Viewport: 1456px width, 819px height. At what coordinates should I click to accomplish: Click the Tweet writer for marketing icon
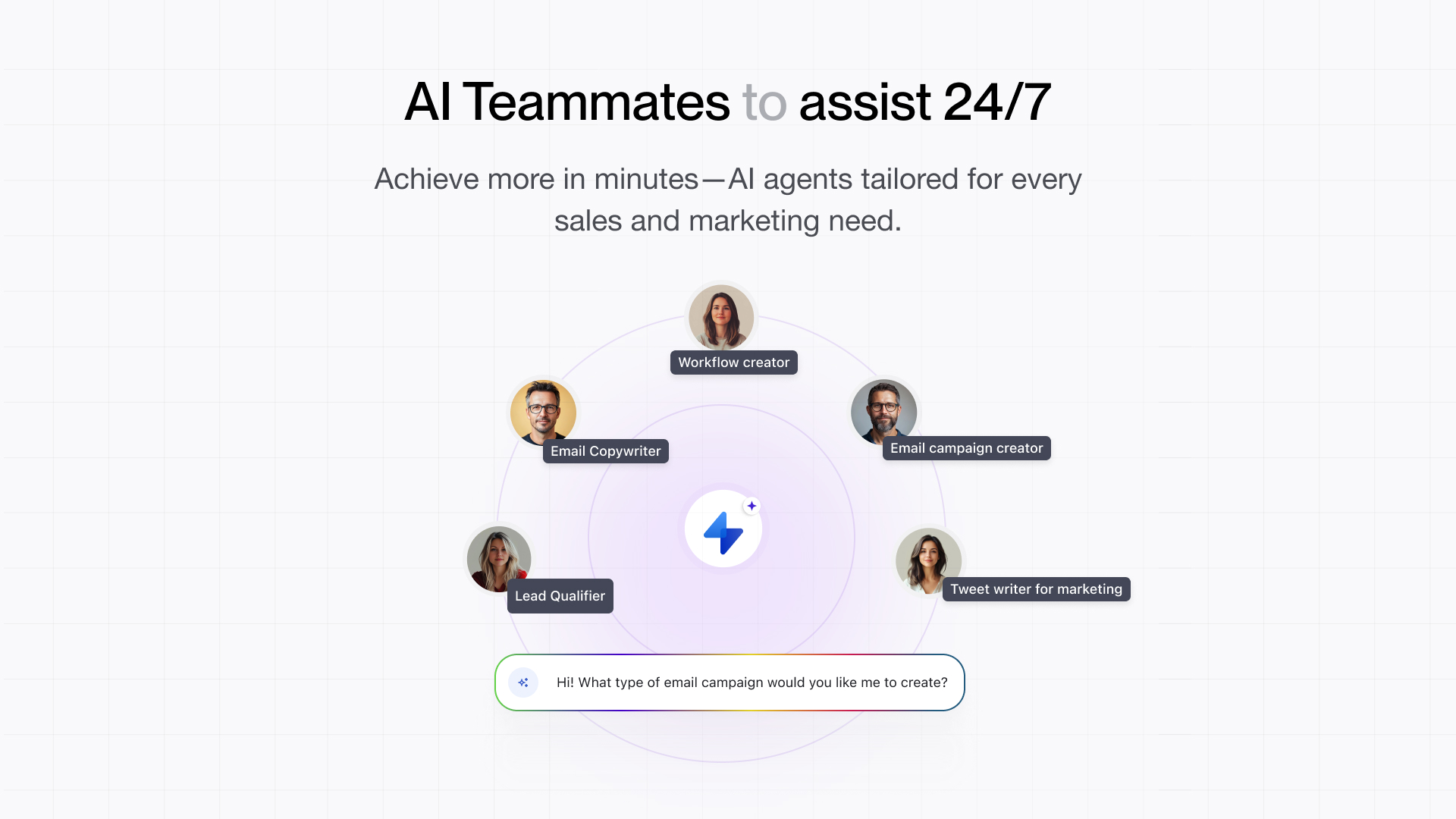pos(927,560)
